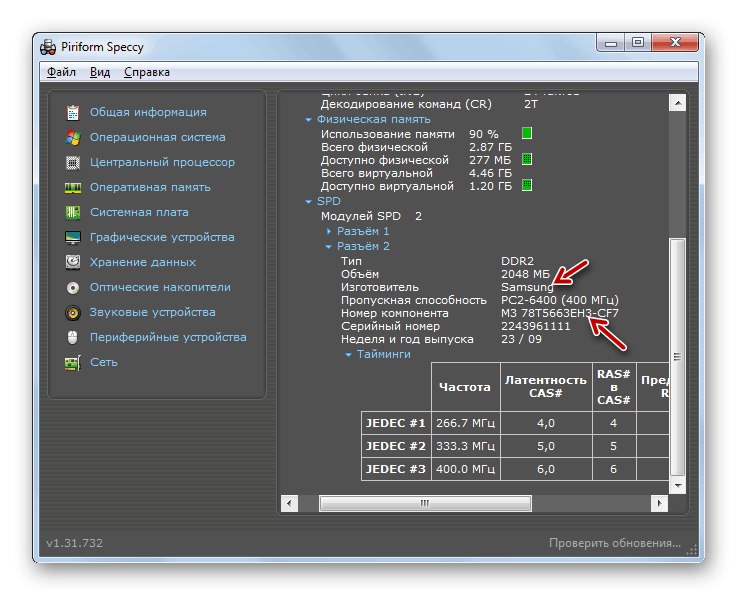
Task: Click green graph icon beside Доступно физической
Action: [x=527, y=160]
